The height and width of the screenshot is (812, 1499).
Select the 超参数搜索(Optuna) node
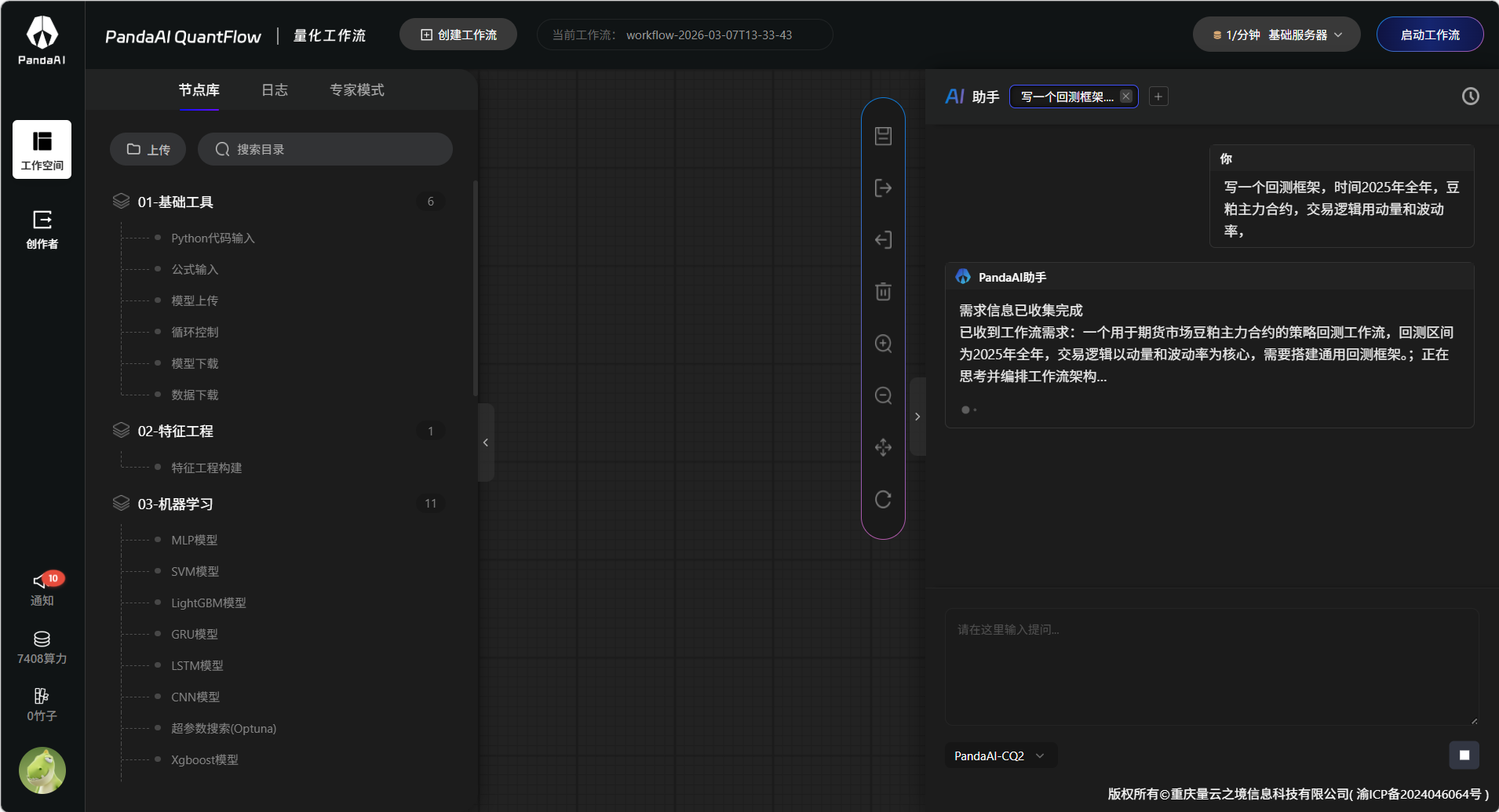point(224,728)
